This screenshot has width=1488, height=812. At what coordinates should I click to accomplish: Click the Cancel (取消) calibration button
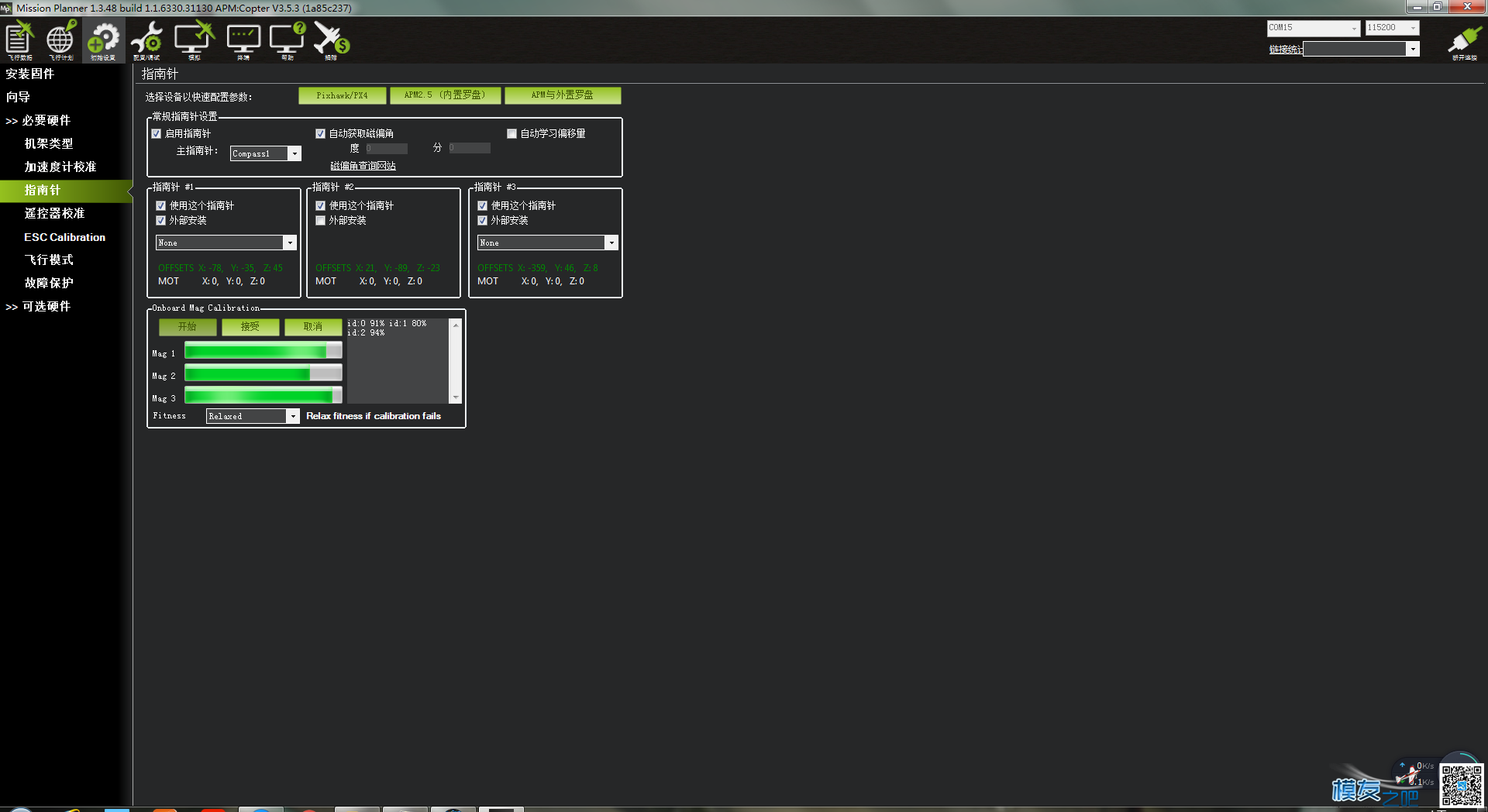(x=313, y=327)
